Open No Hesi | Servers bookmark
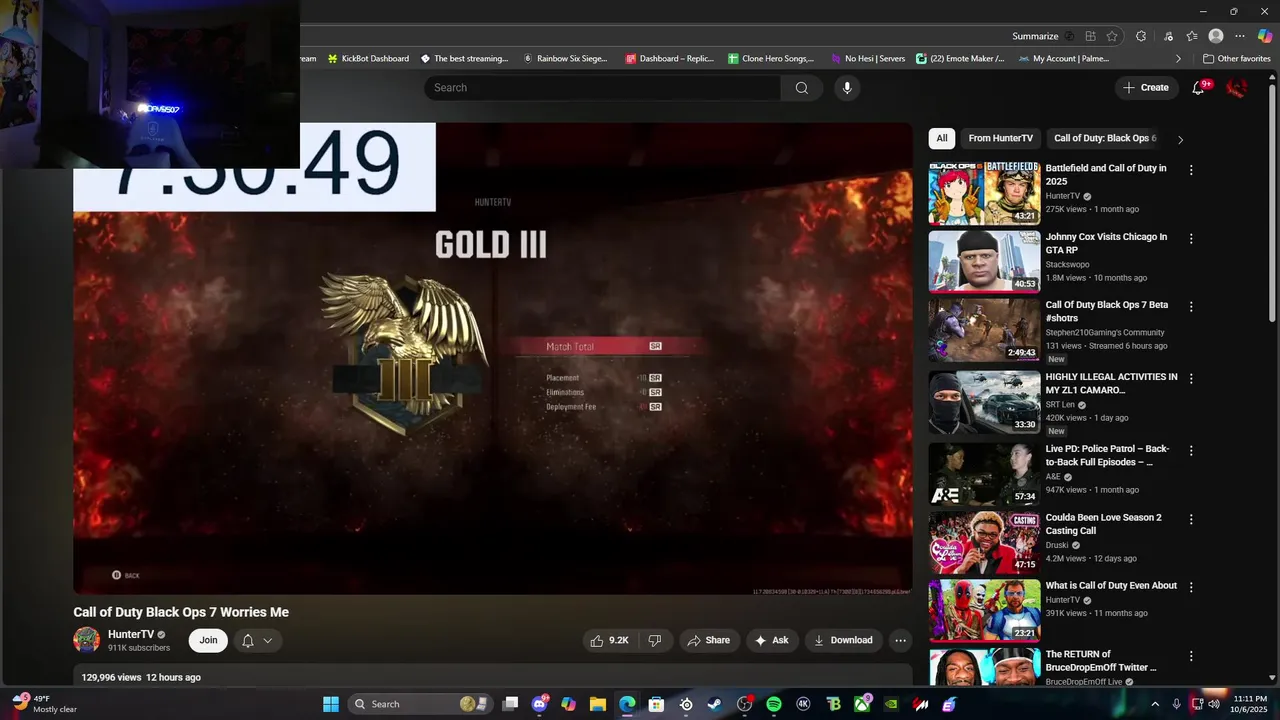Screen dimensions: 1280x720 tap(868, 59)
